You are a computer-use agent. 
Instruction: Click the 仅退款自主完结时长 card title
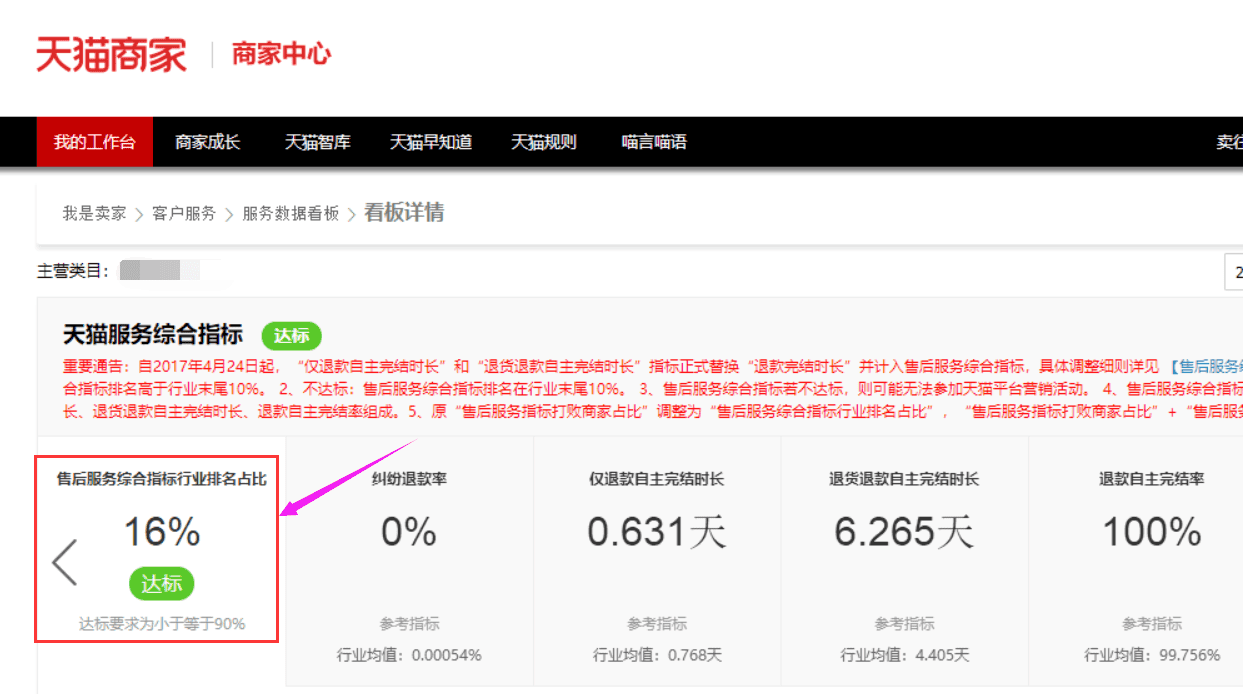pos(657,479)
